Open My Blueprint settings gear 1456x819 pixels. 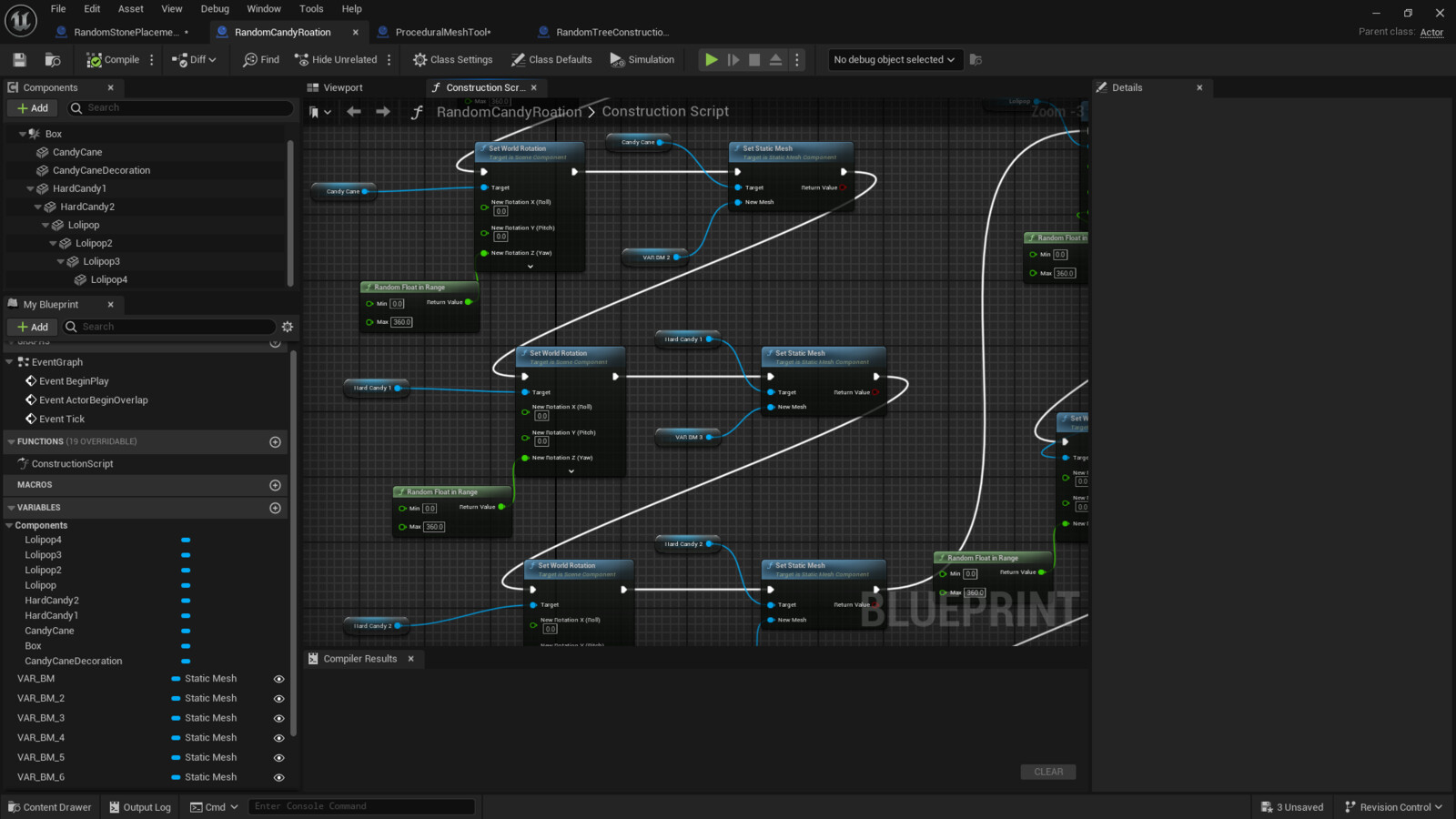coord(288,327)
